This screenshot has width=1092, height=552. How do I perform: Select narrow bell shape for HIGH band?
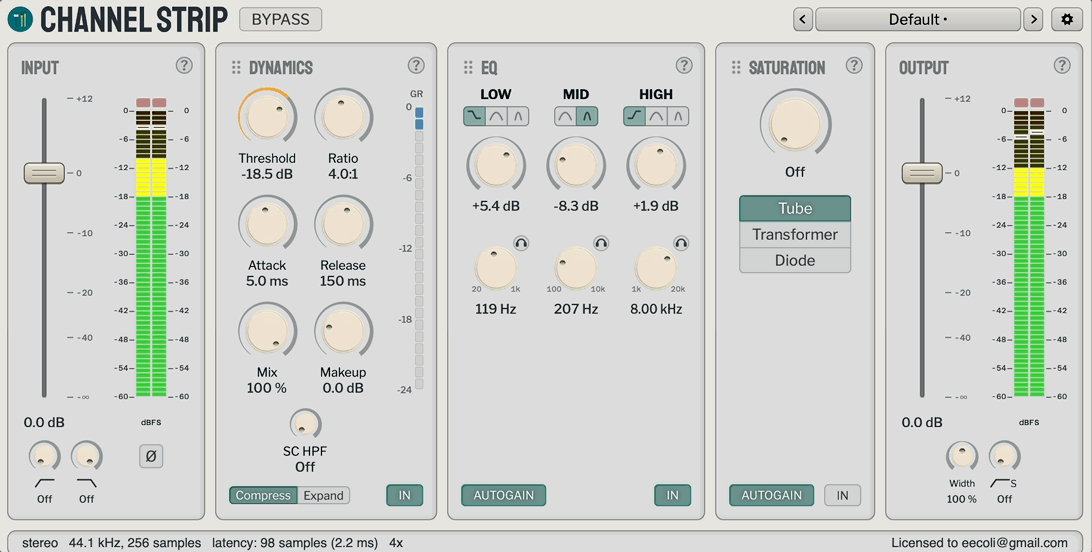[x=678, y=116]
